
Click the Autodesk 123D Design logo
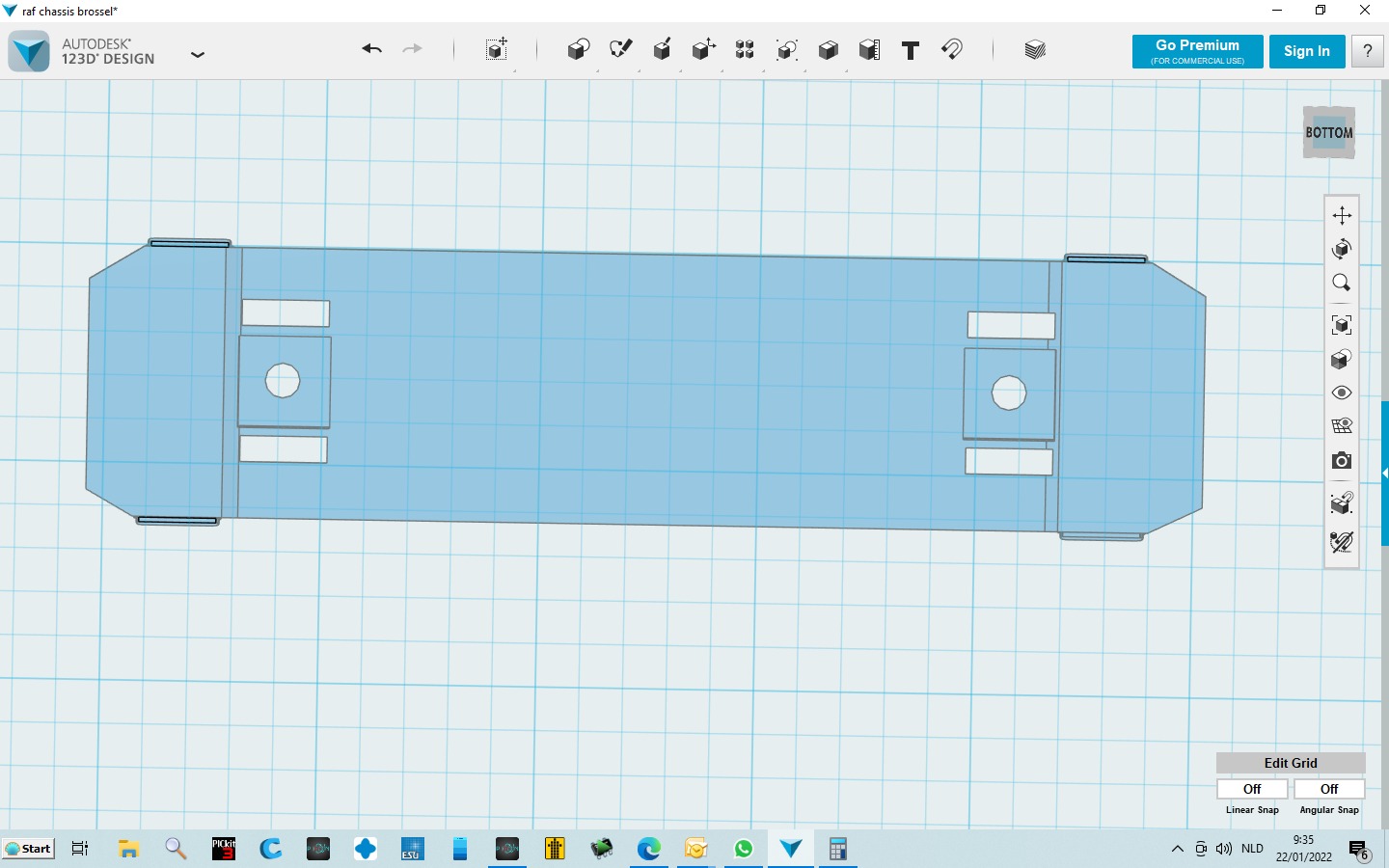pos(29,51)
